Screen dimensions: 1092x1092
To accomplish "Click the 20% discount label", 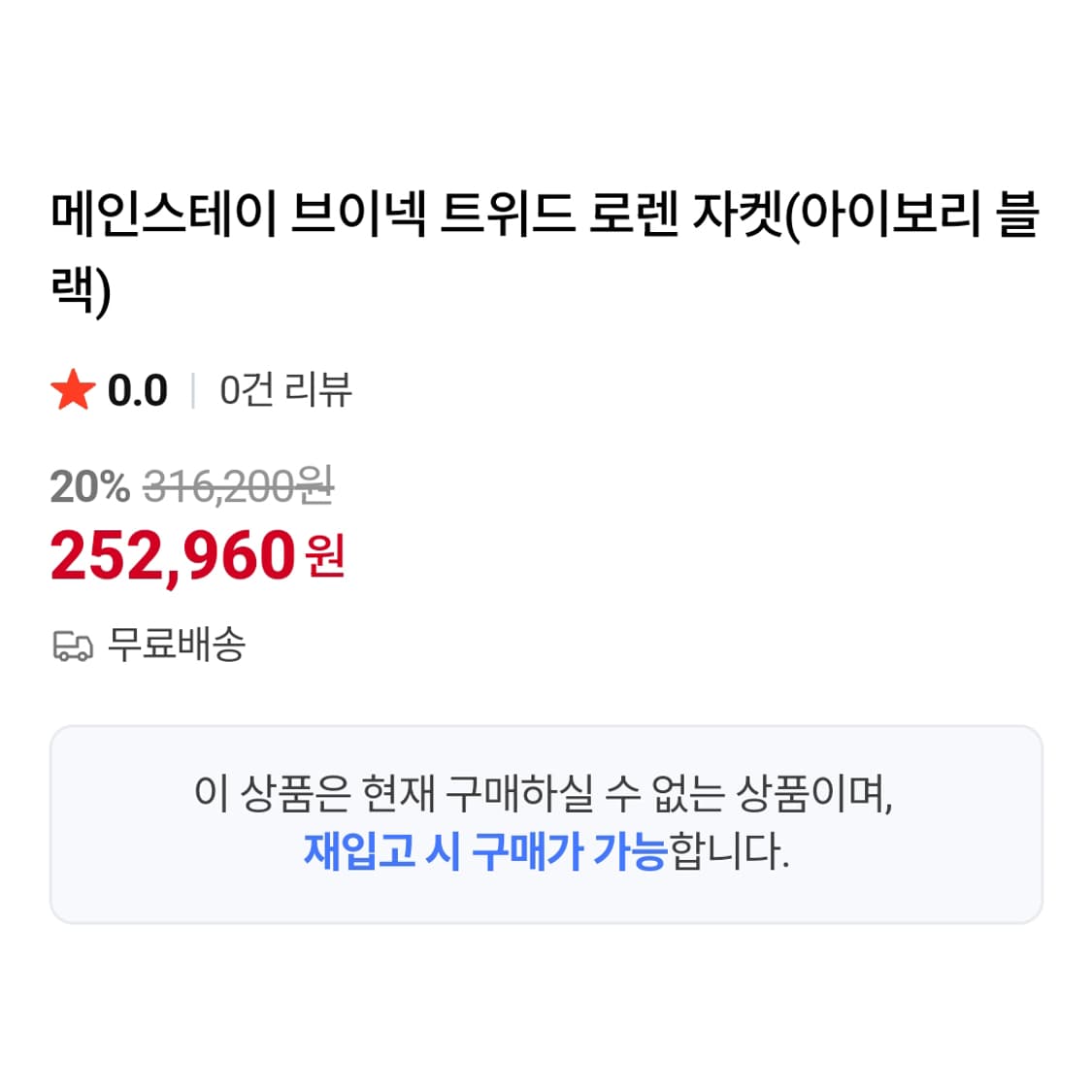I will click(88, 488).
